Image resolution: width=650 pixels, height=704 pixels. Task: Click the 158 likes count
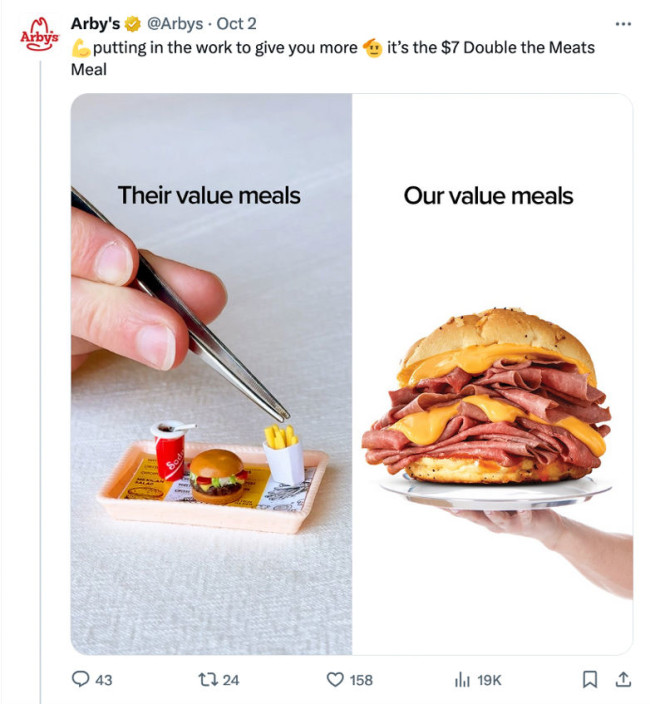(x=361, y=680)
